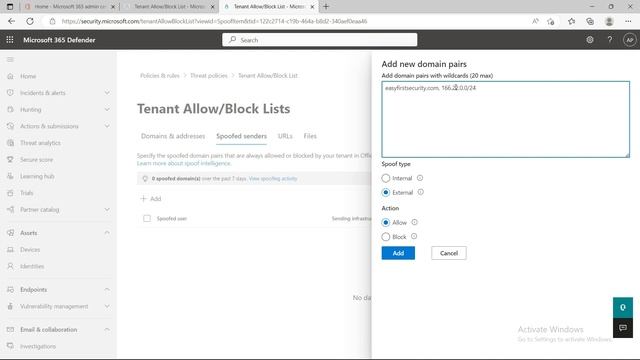This screenshot has width=640, height=360.
Task: Switch to Microsoft 365 admin center browser tab
Action: [x=69, y=7]
